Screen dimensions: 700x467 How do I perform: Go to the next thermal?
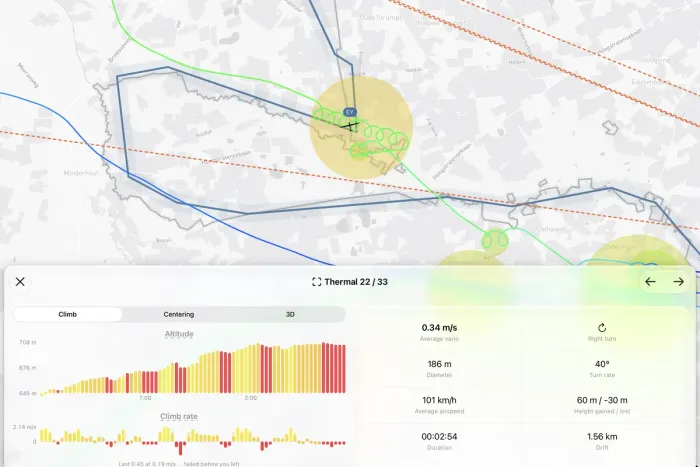point(679,282)
